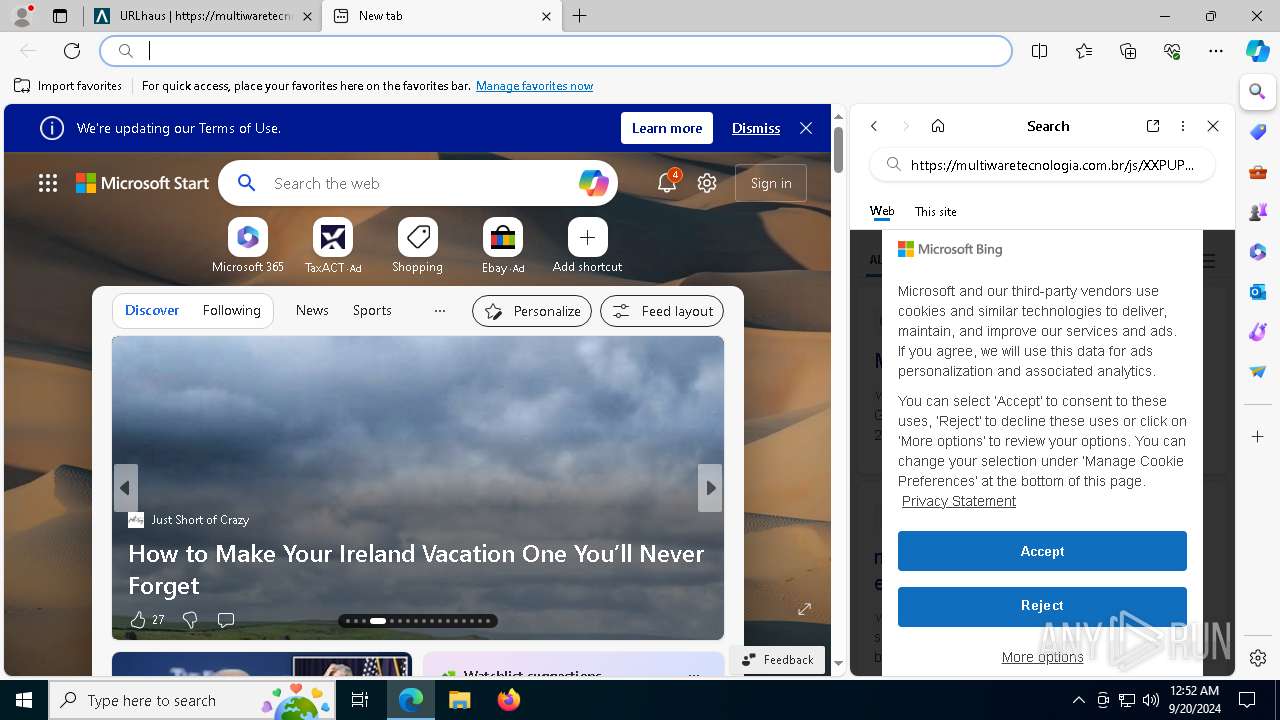Viewport: 1280px width, 720px height.
Task: Show hidden system tray icons
Action: (1078, 700)
